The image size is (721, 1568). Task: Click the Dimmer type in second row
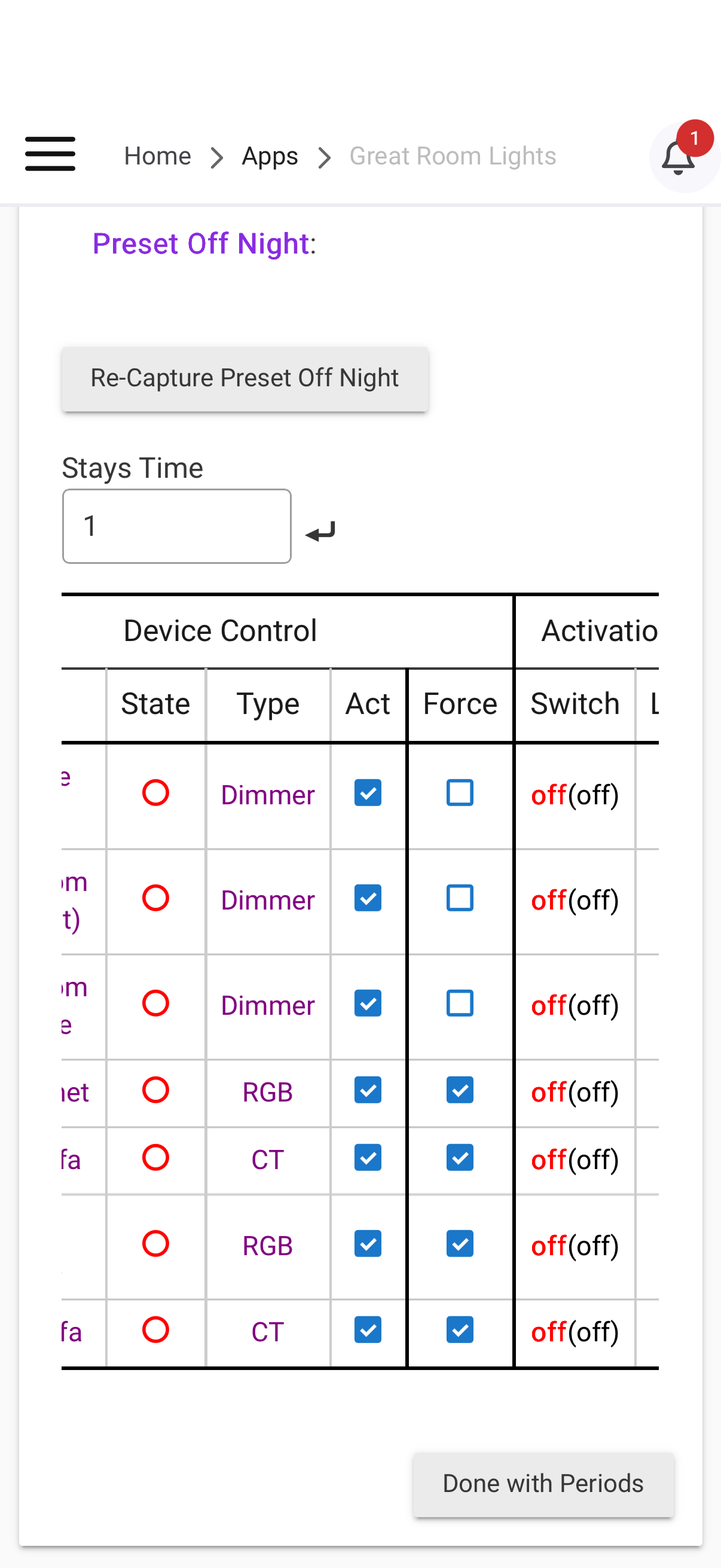coord(268,900)
